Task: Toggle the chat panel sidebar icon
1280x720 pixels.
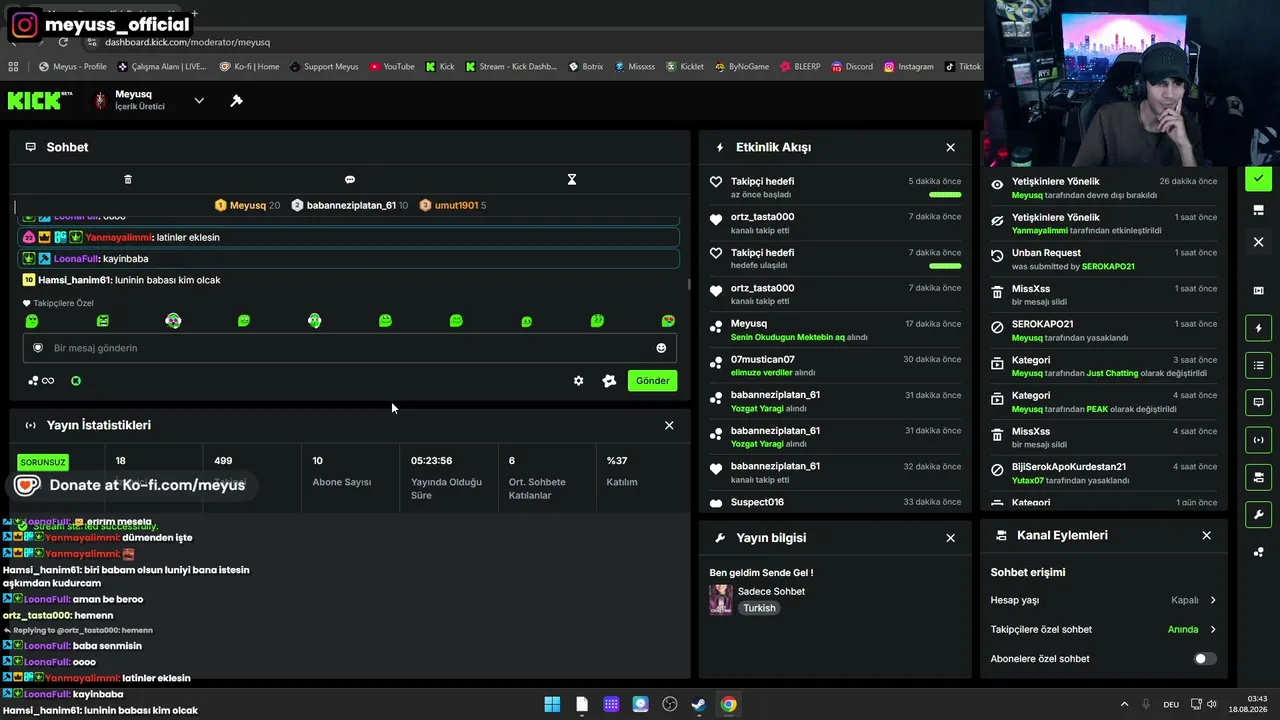Action: click(x=1258, y=403)
